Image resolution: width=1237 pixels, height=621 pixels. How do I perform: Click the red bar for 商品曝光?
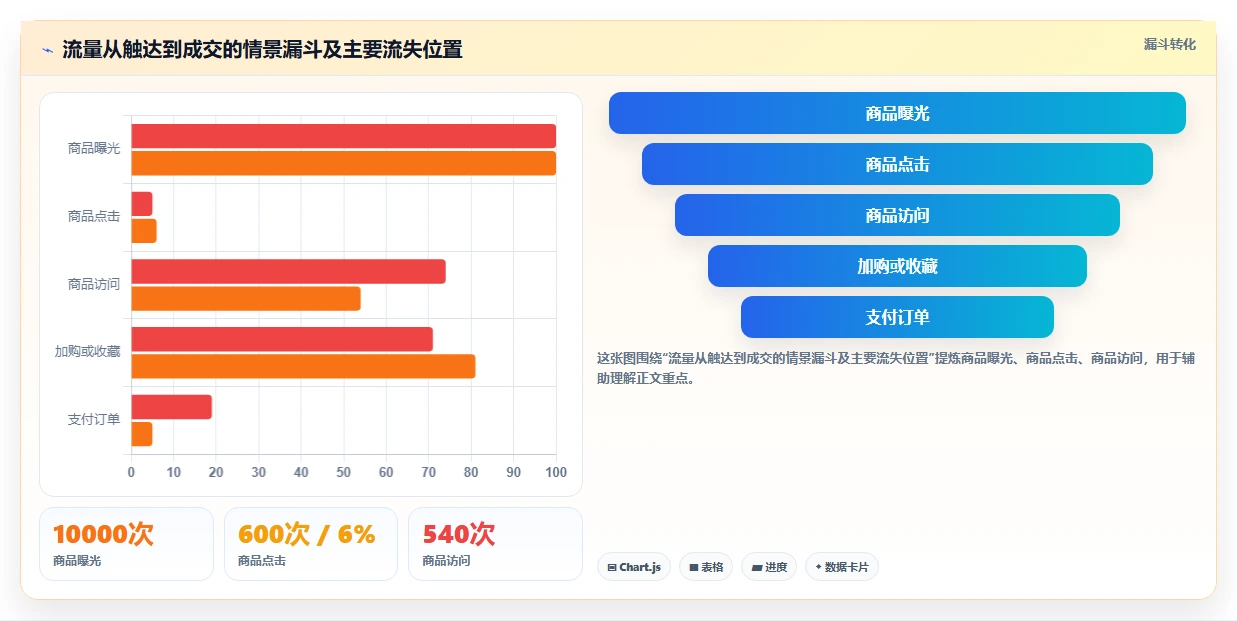343,136
